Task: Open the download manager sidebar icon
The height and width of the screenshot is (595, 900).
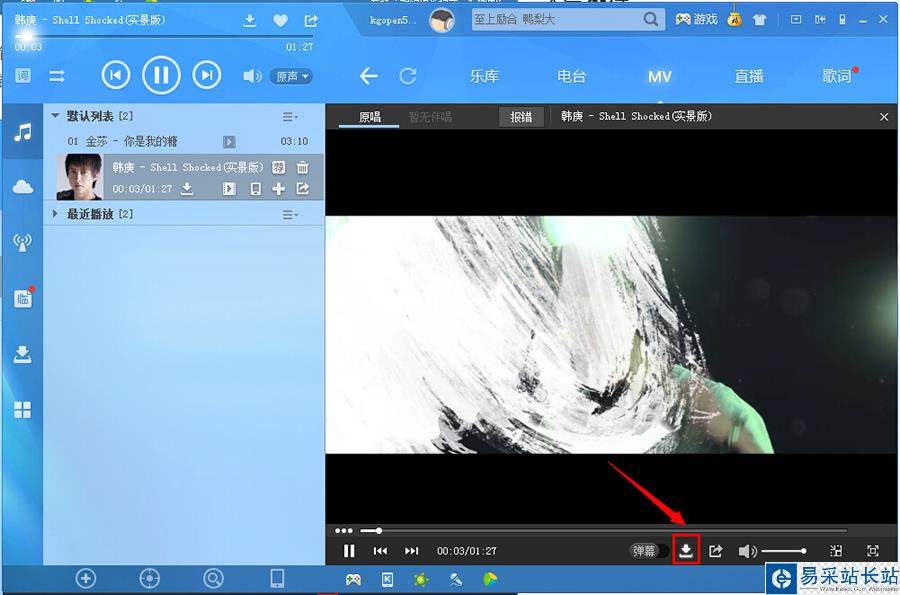Action: click(x=22, y=354)
